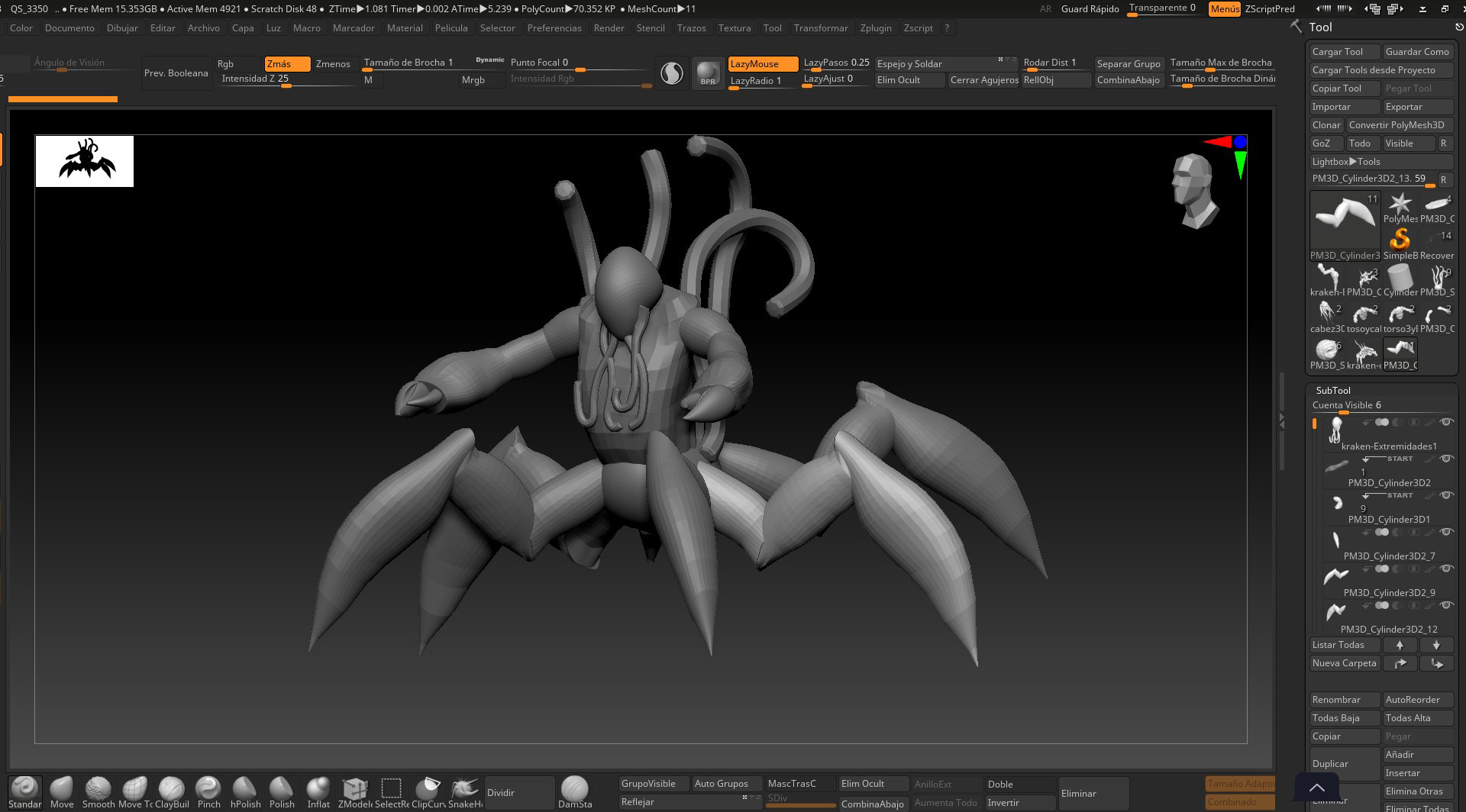Select the ClayBuildup brush
Image resolution: width=1466 pixels, height=812 pixels.
[172, 792]
